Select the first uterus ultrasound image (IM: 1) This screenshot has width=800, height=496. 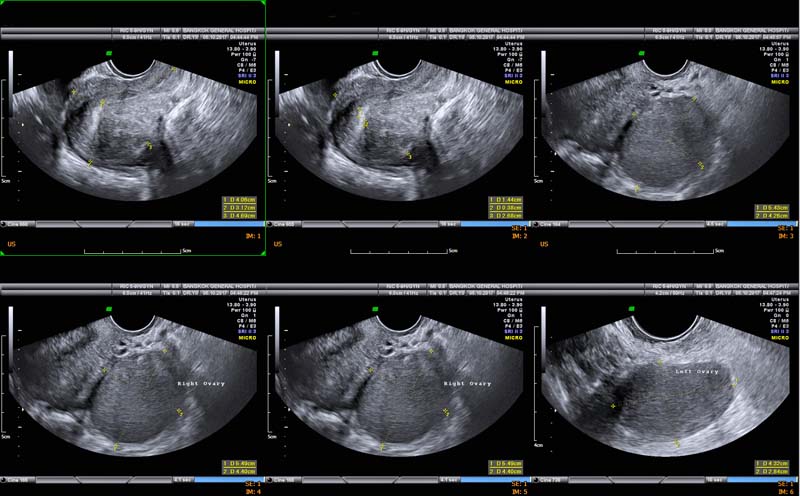click(x=133, y=130)
